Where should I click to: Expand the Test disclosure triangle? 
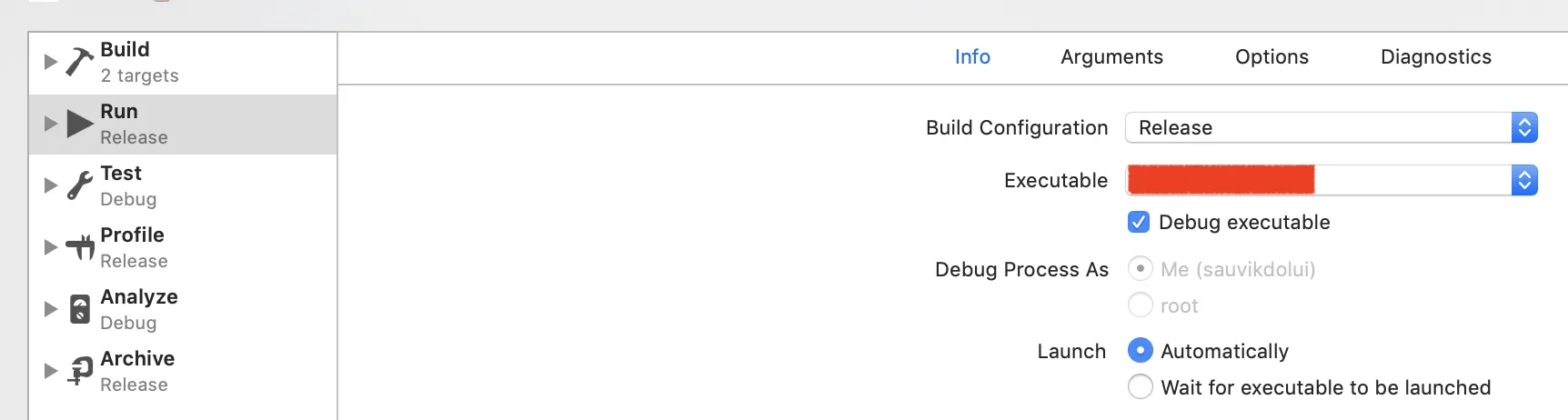pyautogui.click(x=51, y=185)
